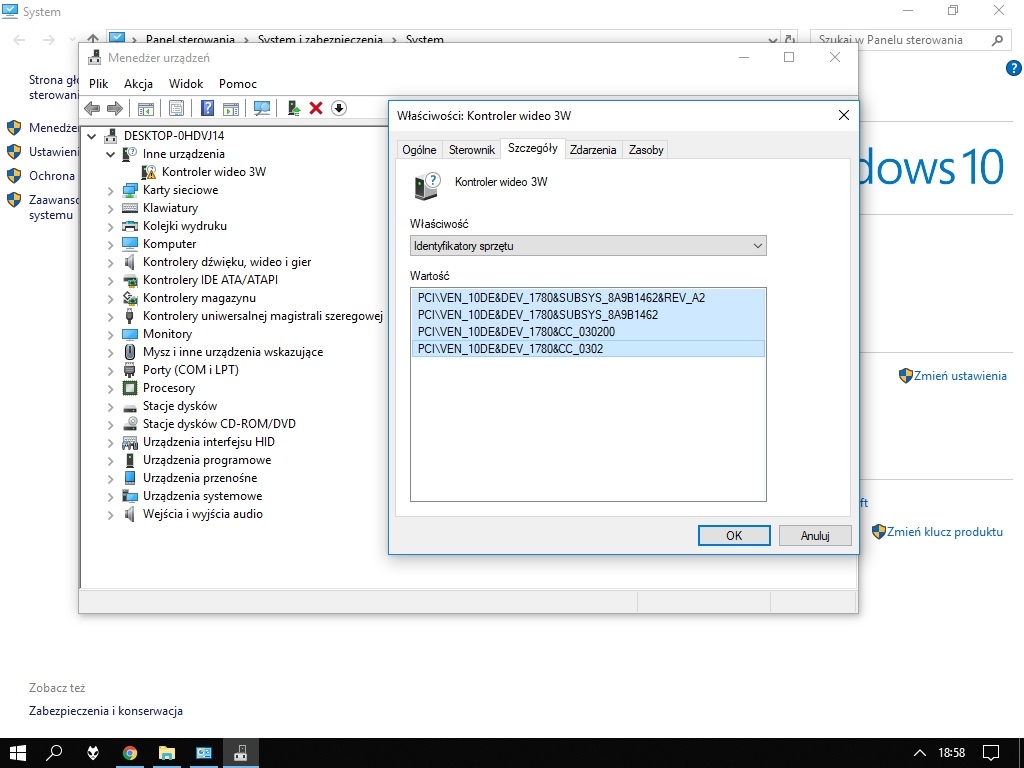Viewport: 1024px width, 768px height.
Task: Expand the Kontrolery IDE ATA/ATAPI category
Action: [x=110, y=280]
